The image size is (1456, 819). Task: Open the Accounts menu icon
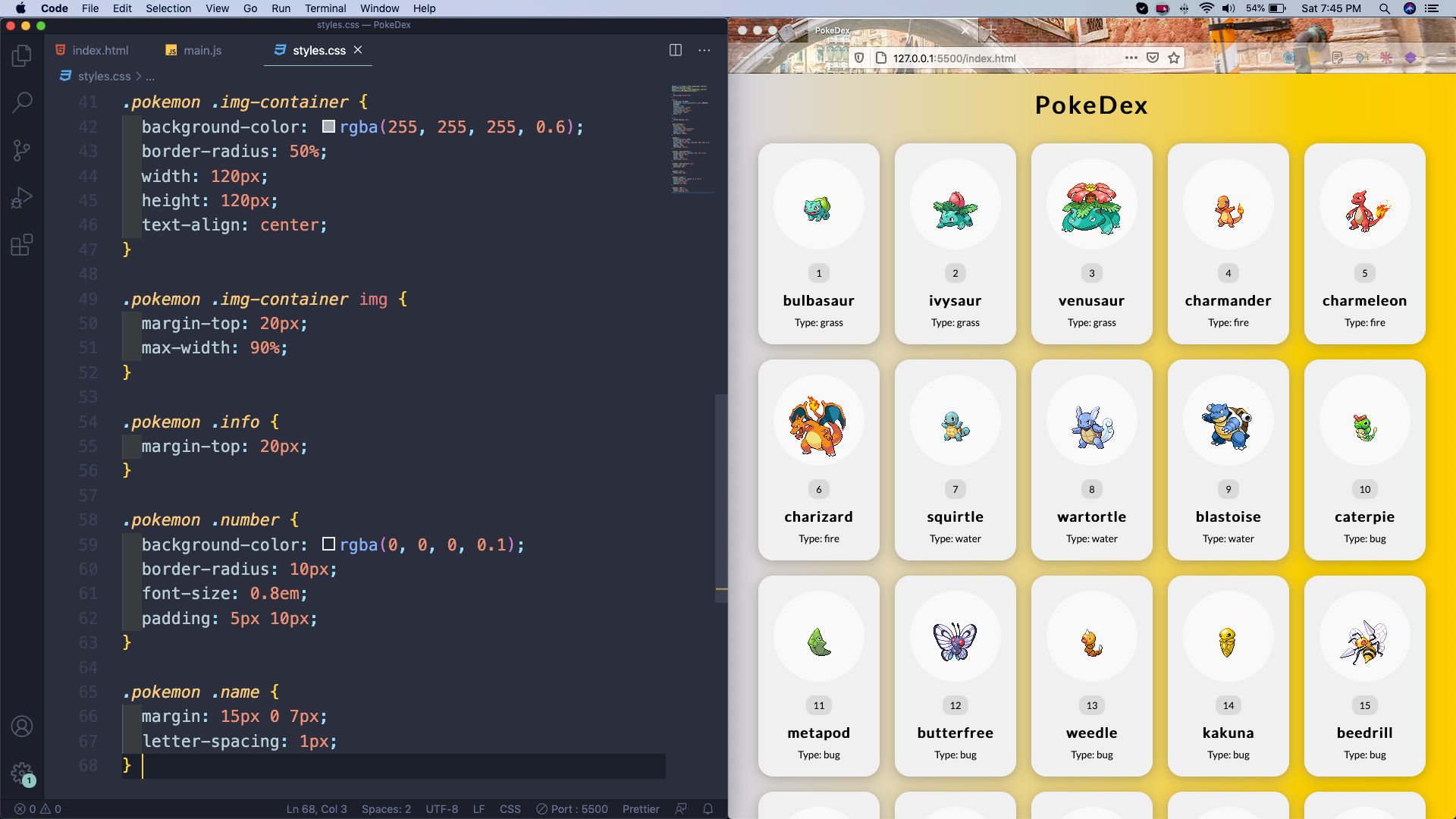22,726
